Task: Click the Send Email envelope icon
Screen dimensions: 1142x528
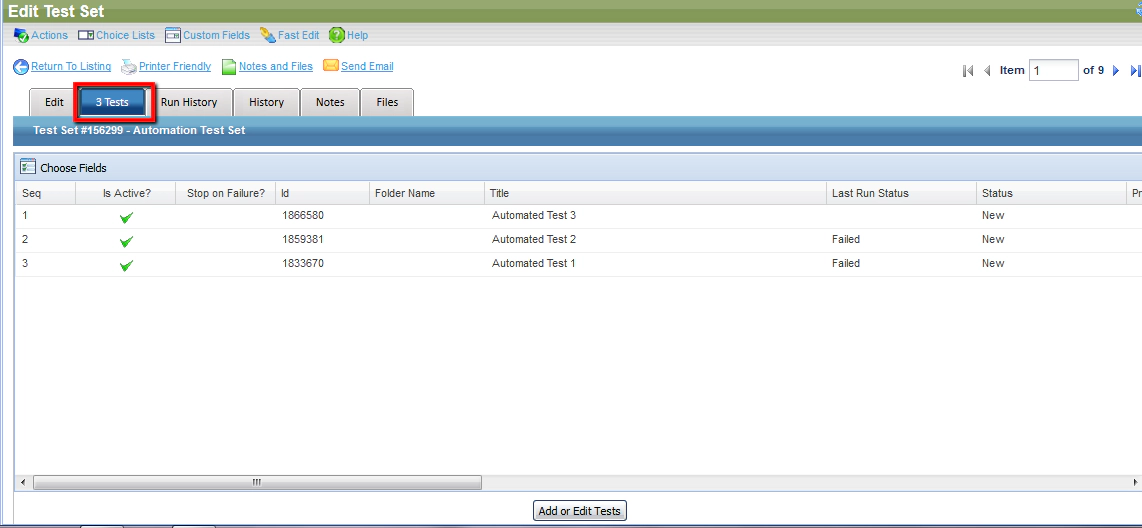Action: click(331, 66)
